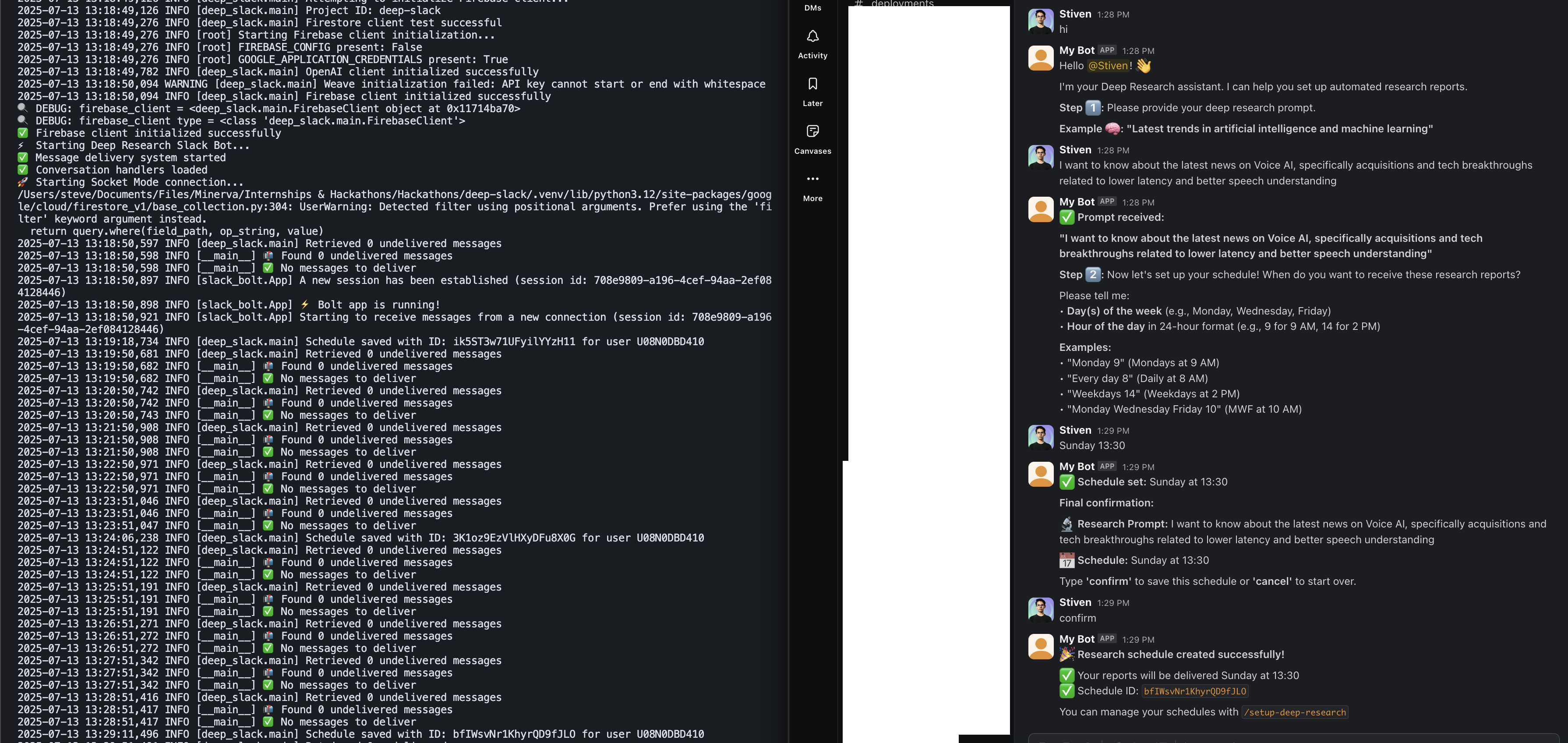Click the 1:29 PM timestamp on 'Sunday 13:30' message
Viewport: 1568px width, 743px height.
coord(1112,431)
